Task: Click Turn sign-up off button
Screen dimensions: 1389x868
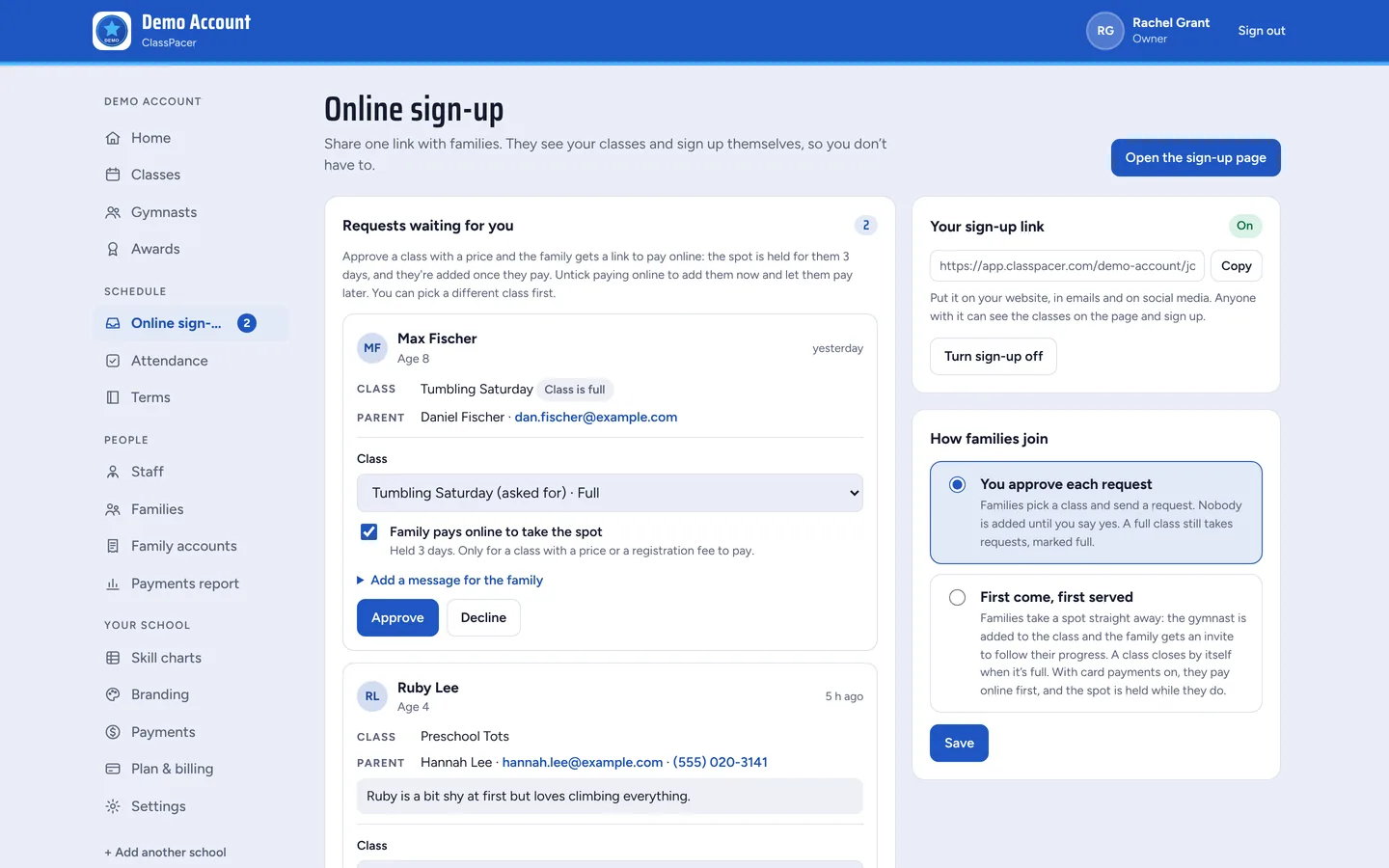Action: point(994,356)
